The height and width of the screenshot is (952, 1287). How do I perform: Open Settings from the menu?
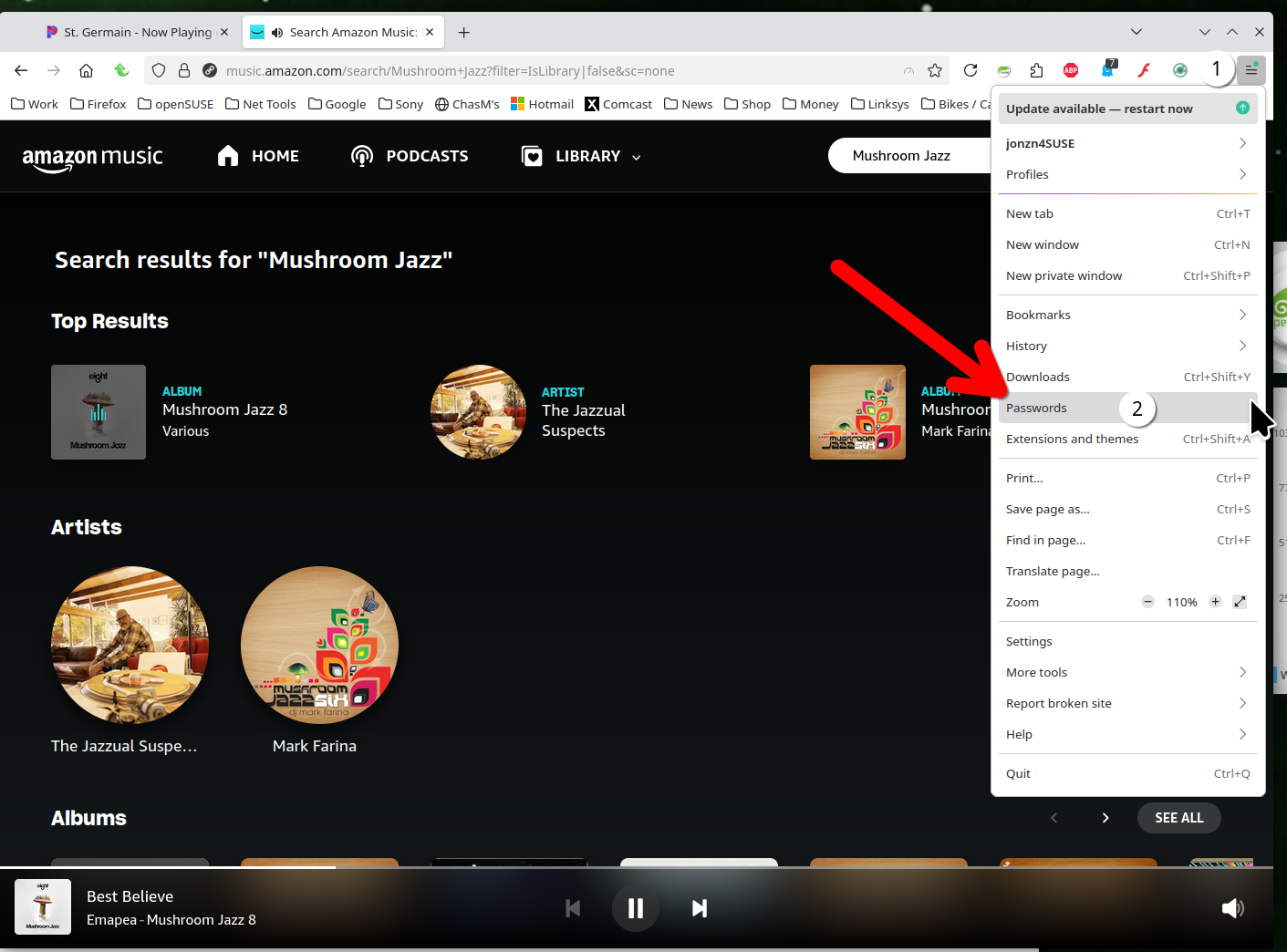point(1127,641)
